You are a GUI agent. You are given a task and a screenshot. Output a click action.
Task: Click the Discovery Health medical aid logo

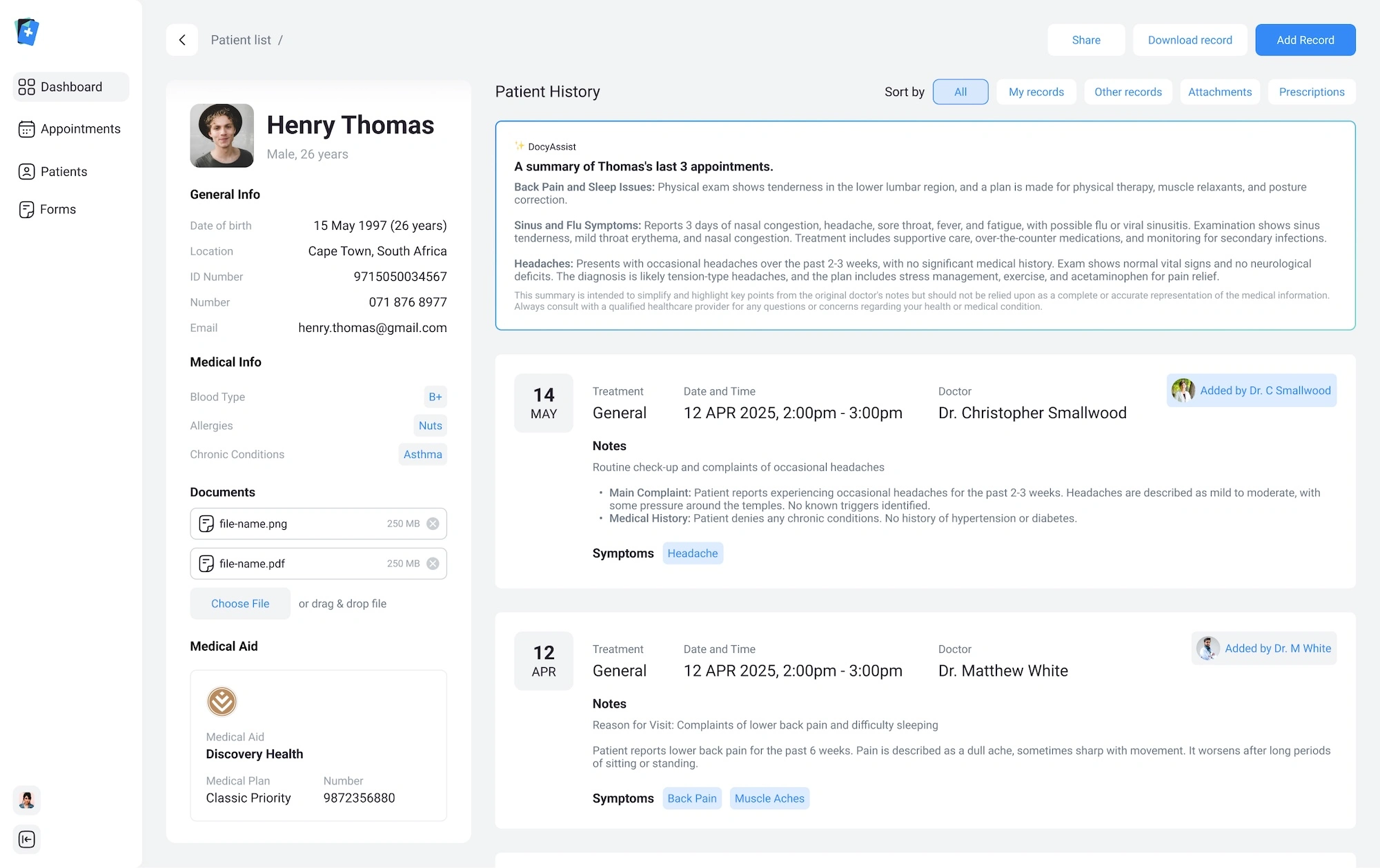tap(222, 702)
